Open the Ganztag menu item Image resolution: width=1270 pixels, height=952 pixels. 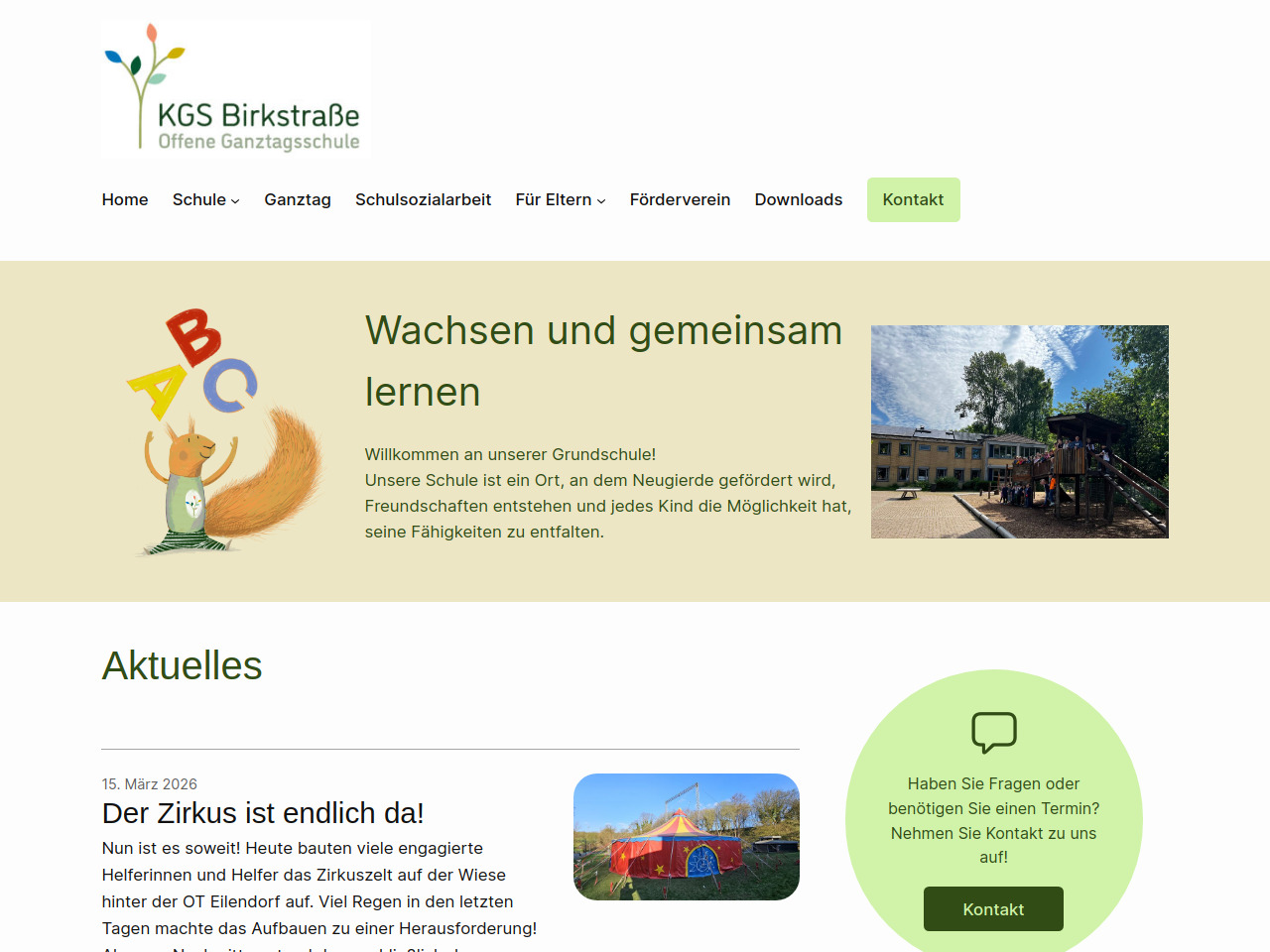pyautogui.click(x=298, y=199)
